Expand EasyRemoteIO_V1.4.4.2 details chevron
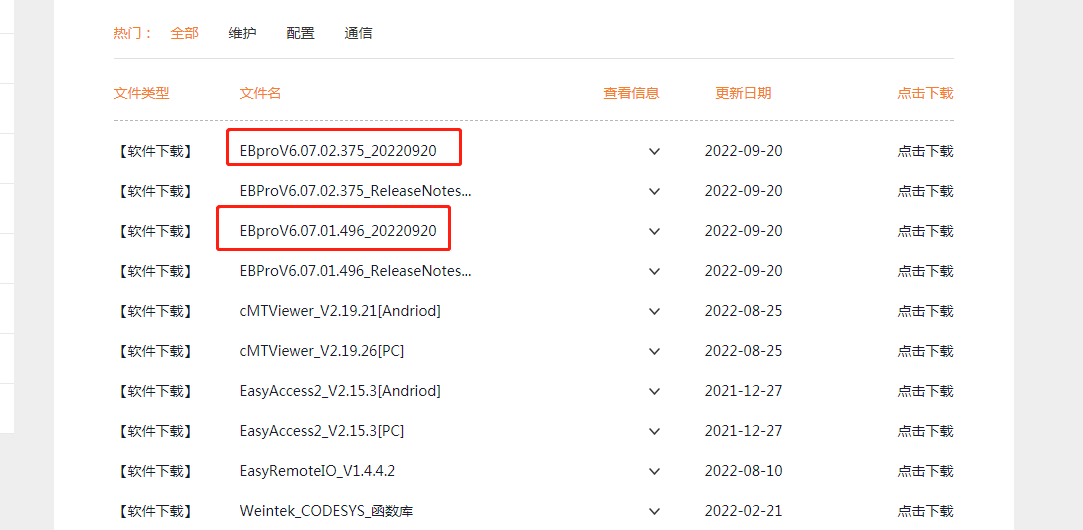The height and width of the screenshot is (530, 1083). tap(655, 471)
